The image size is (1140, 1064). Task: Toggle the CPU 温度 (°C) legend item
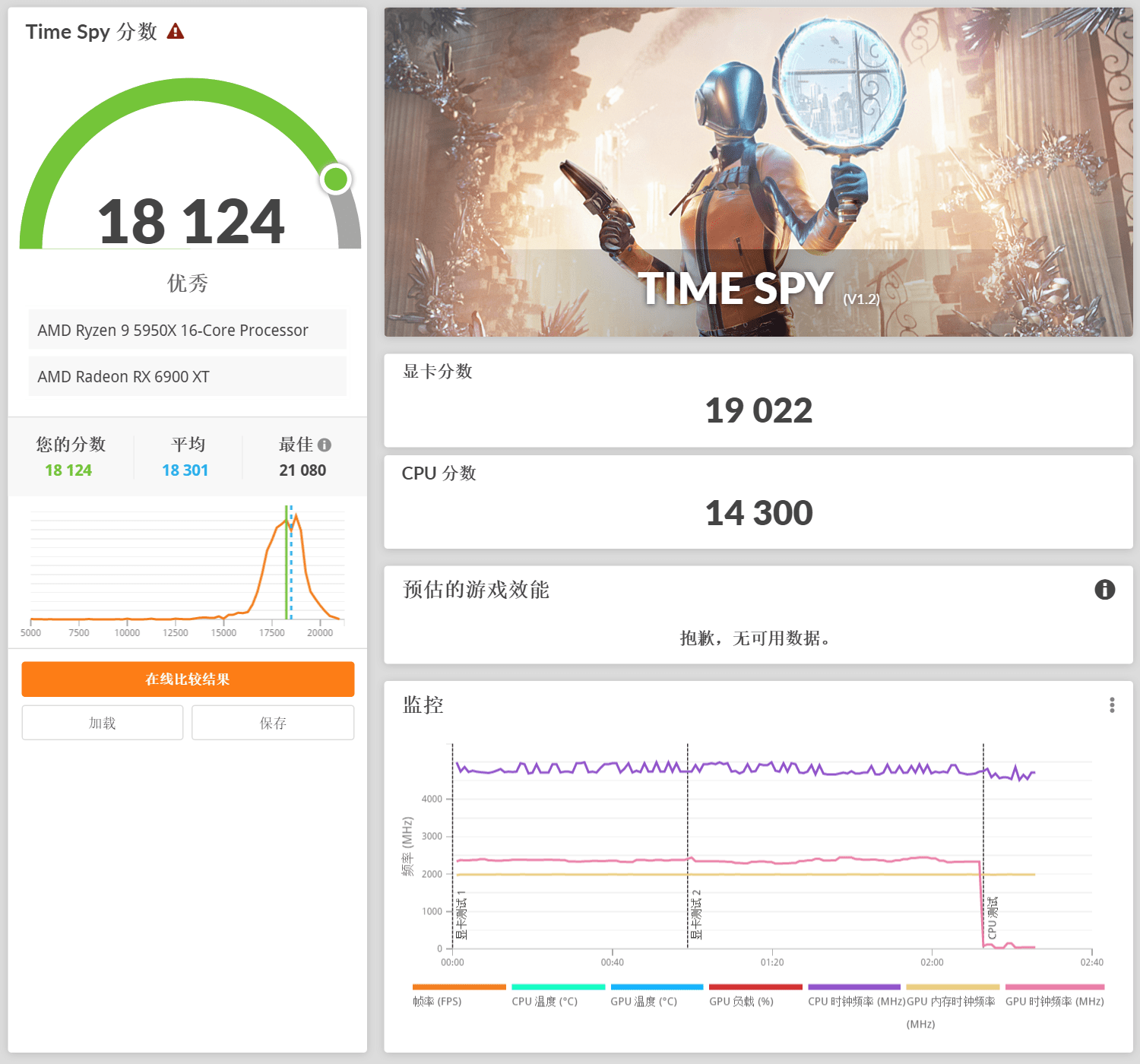(558, 996)
